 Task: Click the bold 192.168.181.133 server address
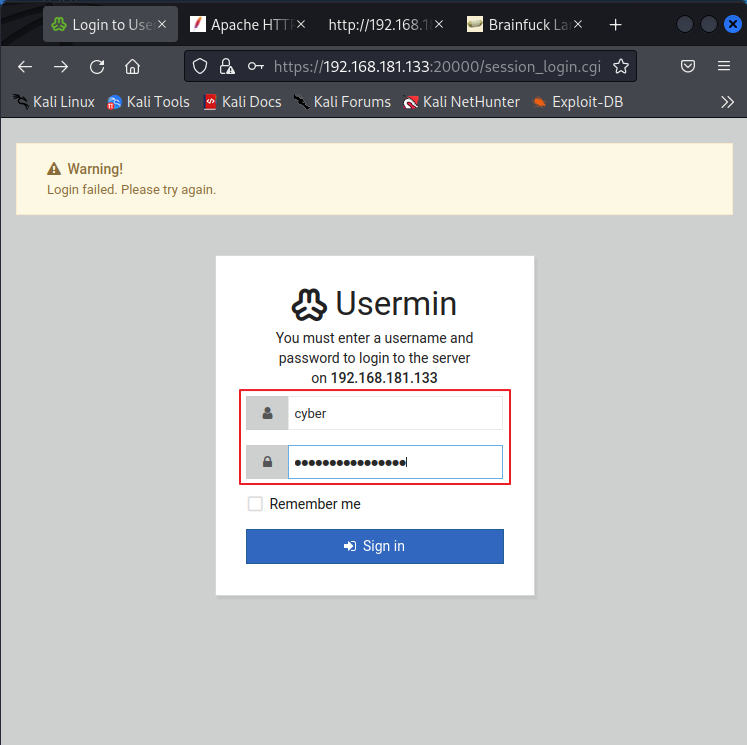[384, 378]
